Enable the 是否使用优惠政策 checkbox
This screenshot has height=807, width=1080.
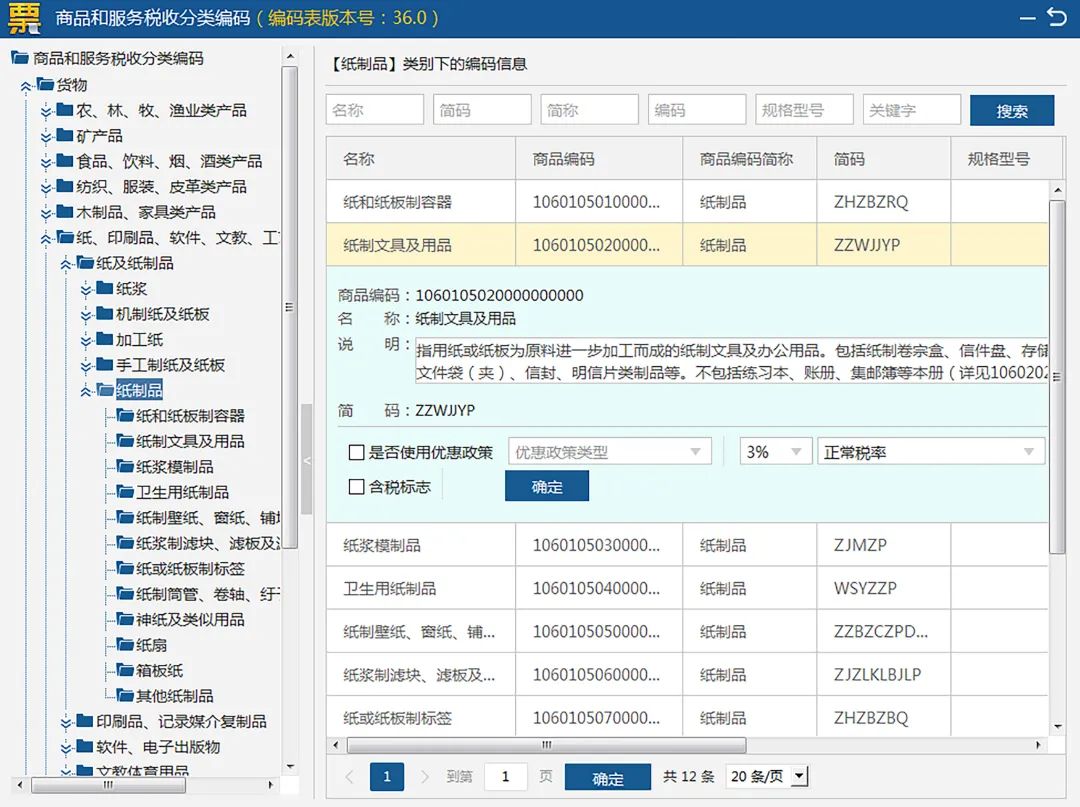357,452
